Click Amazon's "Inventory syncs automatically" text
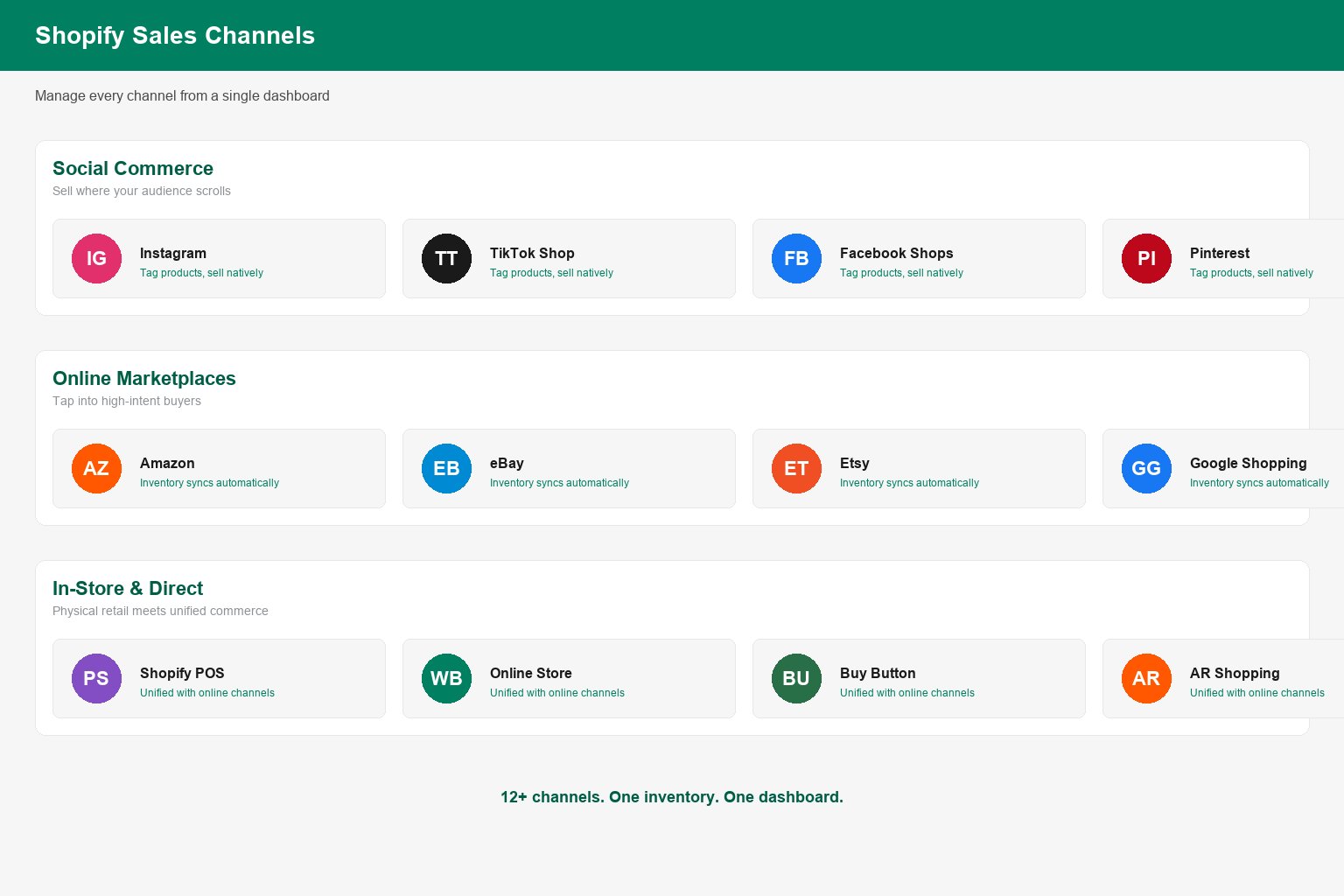This screenshot has height=896, width=1344. (209, 483)
